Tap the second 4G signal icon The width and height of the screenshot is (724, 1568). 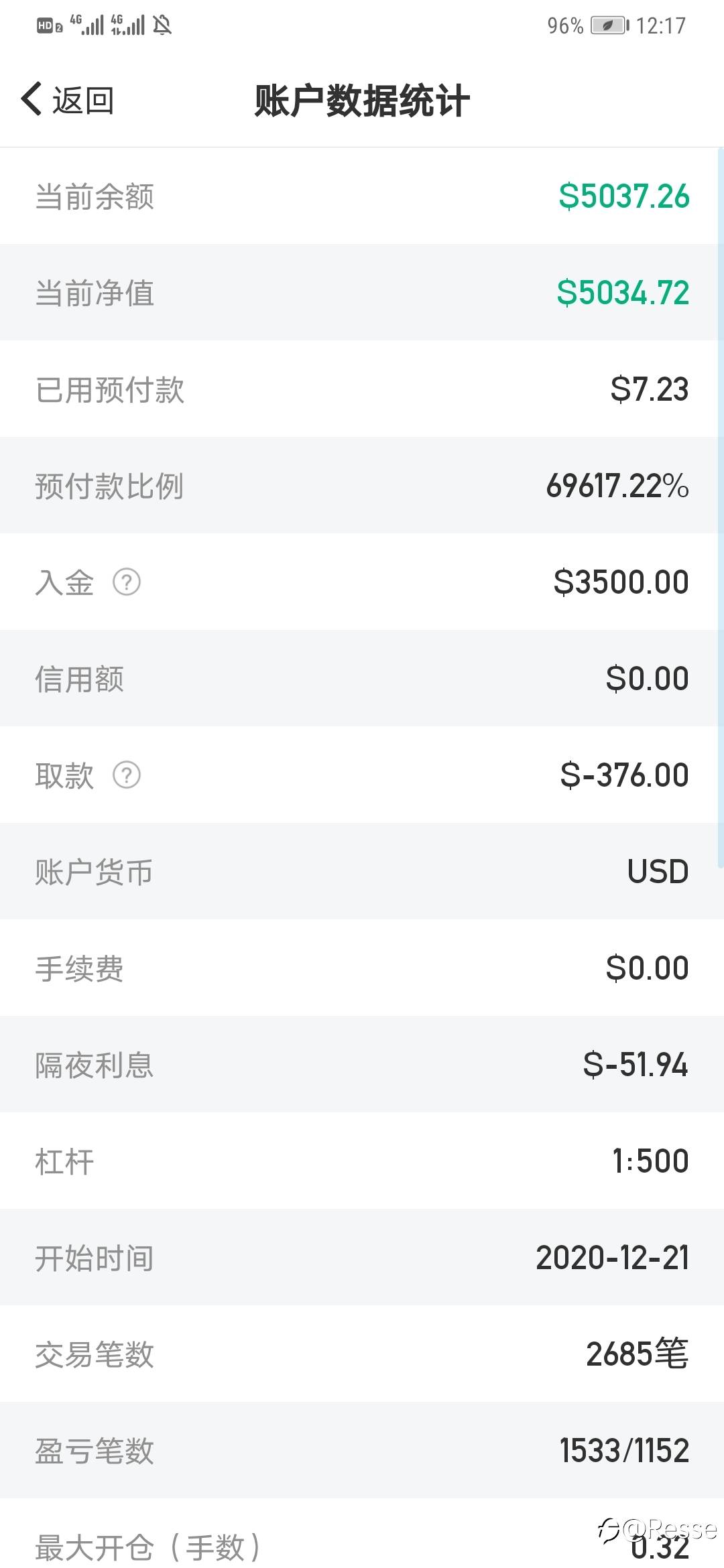coord(127,25)
